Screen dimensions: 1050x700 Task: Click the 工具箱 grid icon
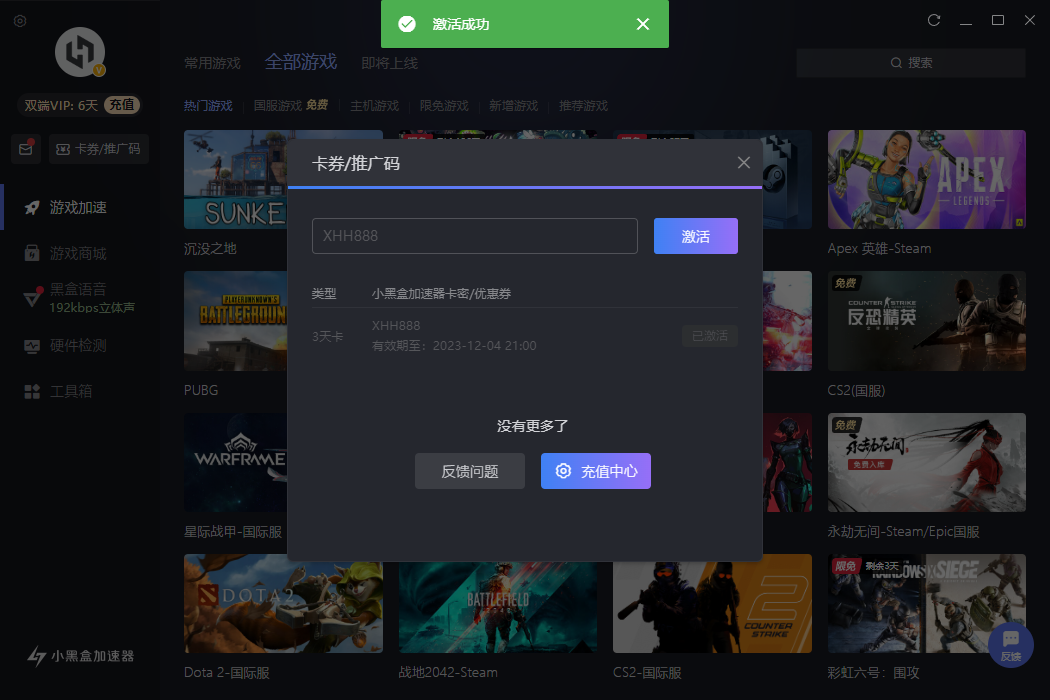[x=32, y=392]
